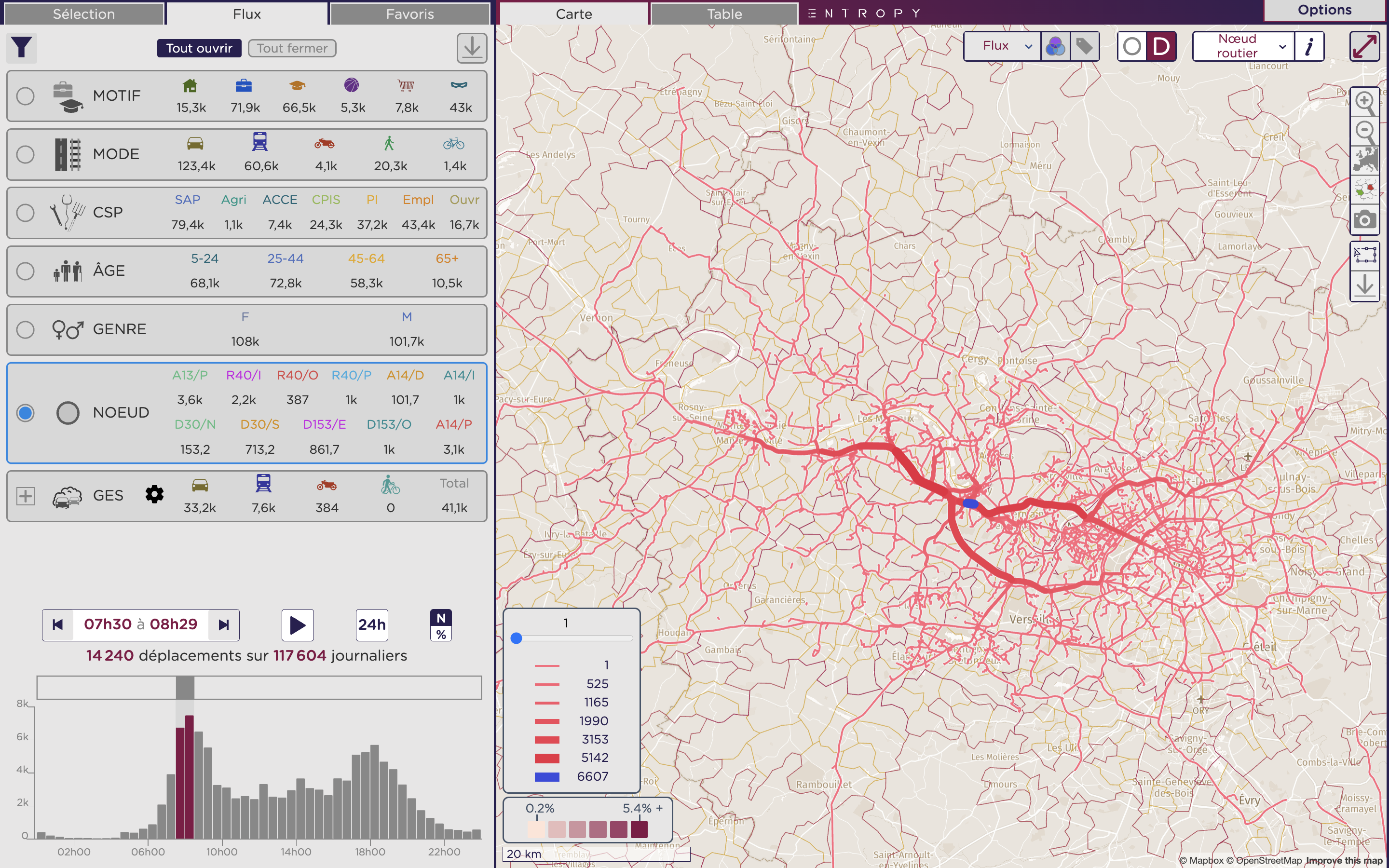Viewport: 1389px width, 868px height.
Task: Select the MODE radio button
Action: [x=25, y=154]
